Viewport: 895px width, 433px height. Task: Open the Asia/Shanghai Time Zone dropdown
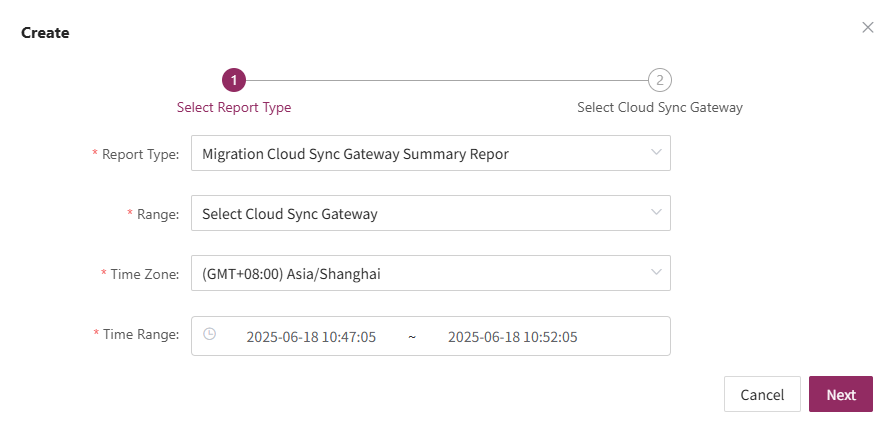tap(431, 273)
